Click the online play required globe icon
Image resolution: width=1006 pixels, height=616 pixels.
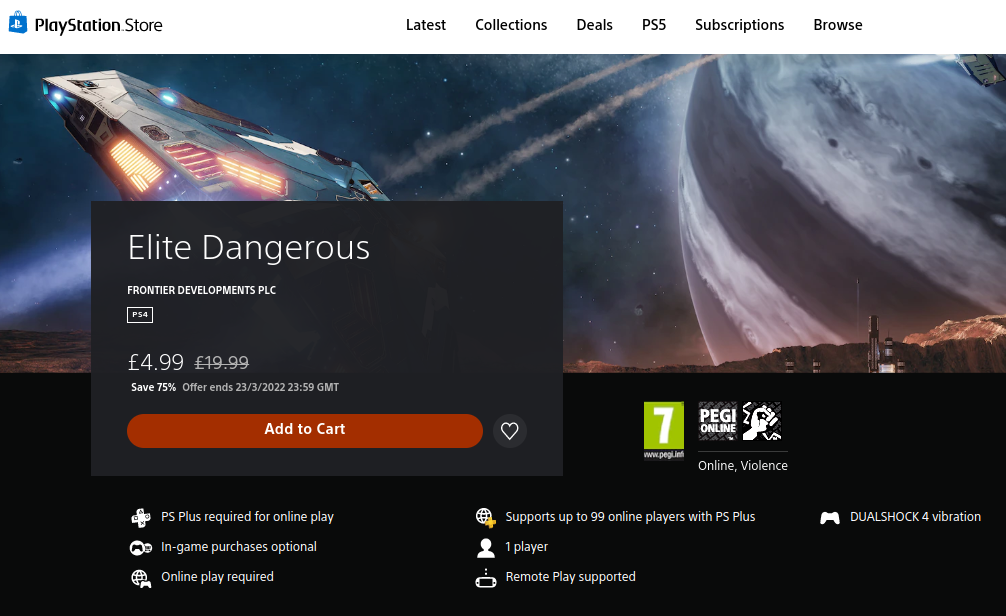(141, 578)
